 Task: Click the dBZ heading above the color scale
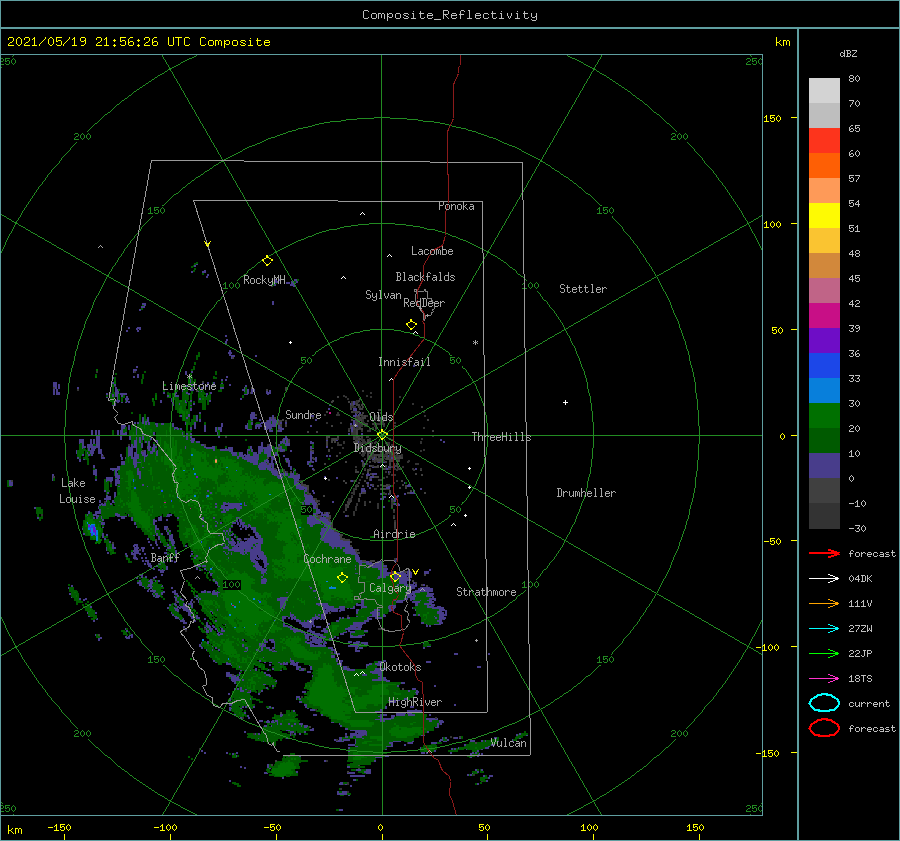848,53
